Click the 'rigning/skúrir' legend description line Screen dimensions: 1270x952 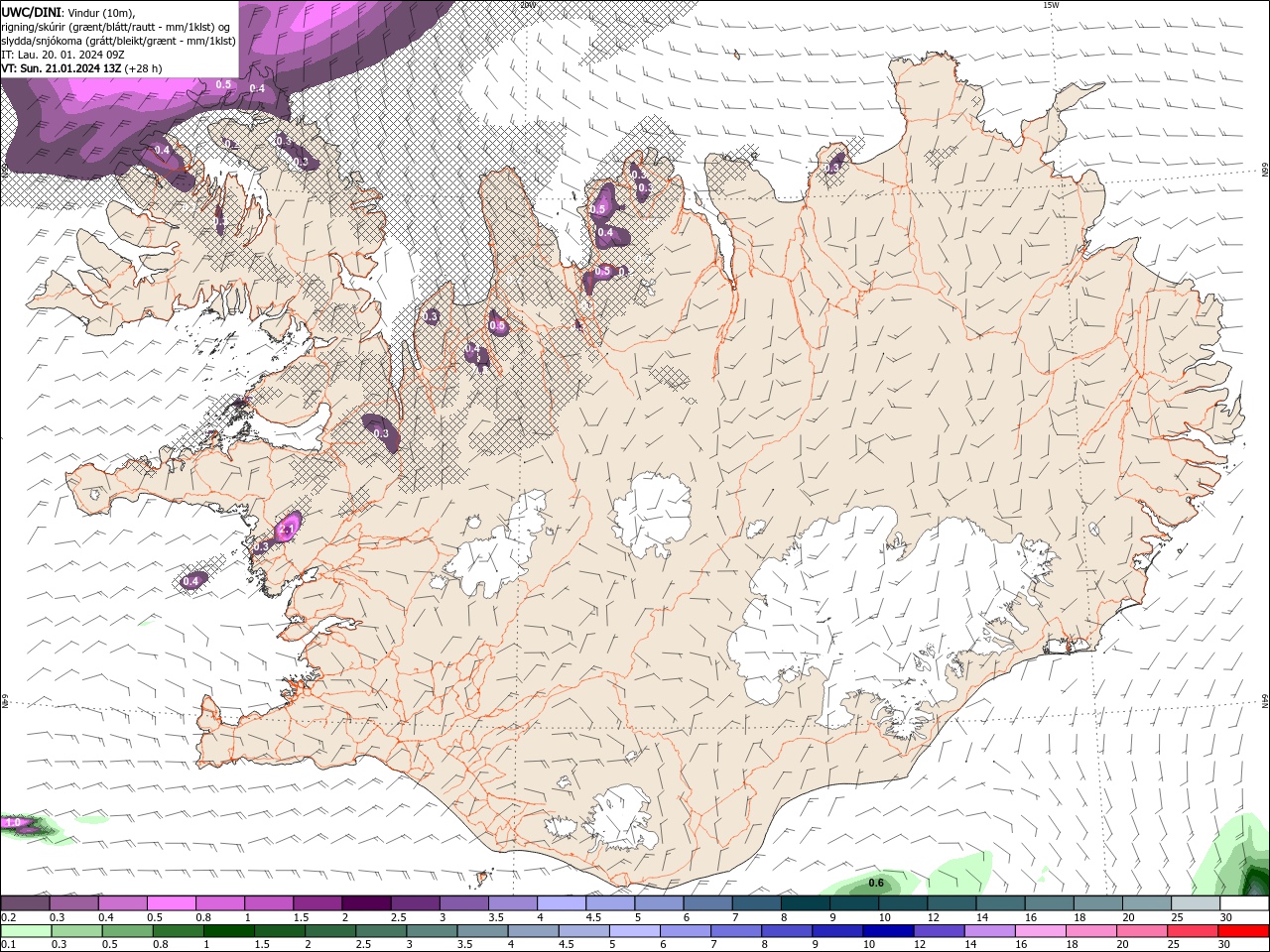pyautogui.click(x=116, y=27)
